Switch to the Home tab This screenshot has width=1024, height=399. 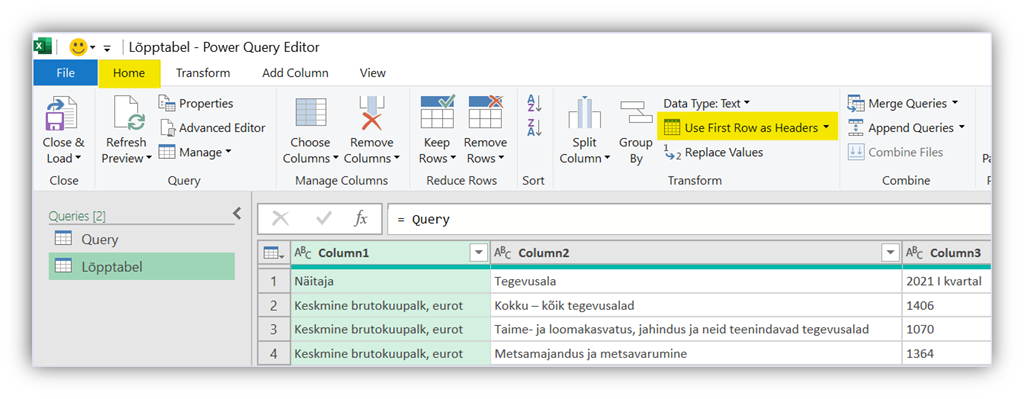click(129, 73)
